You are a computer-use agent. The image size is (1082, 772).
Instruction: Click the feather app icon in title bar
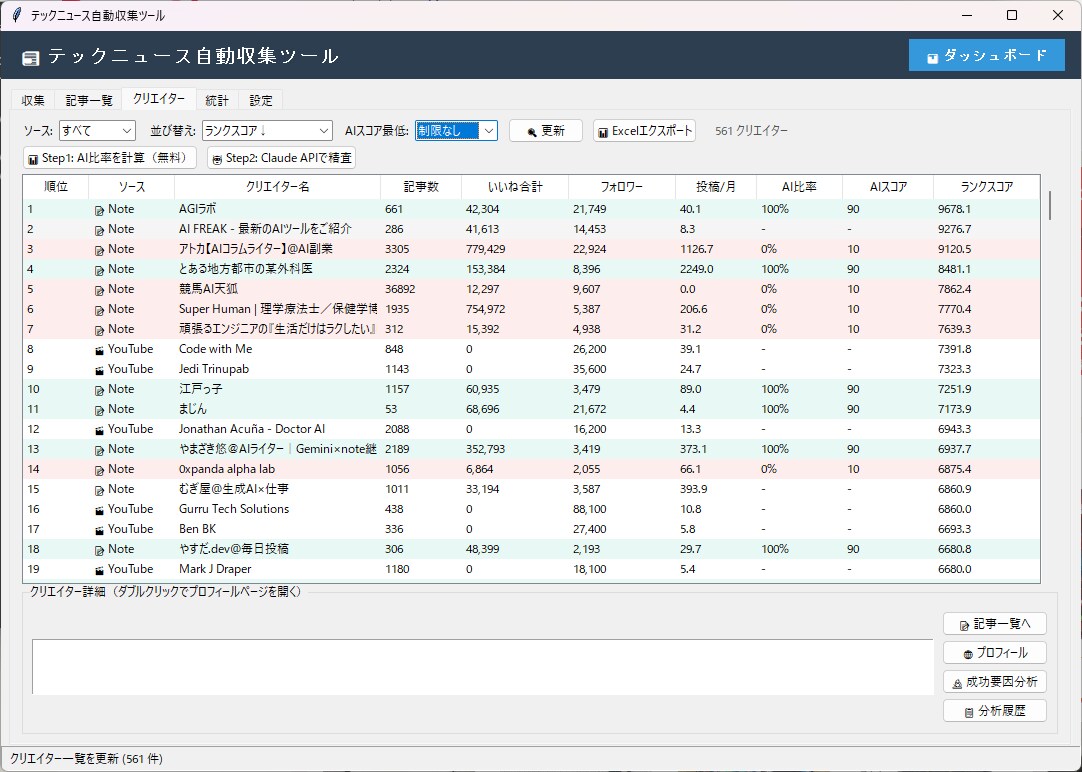pos(17,15)
